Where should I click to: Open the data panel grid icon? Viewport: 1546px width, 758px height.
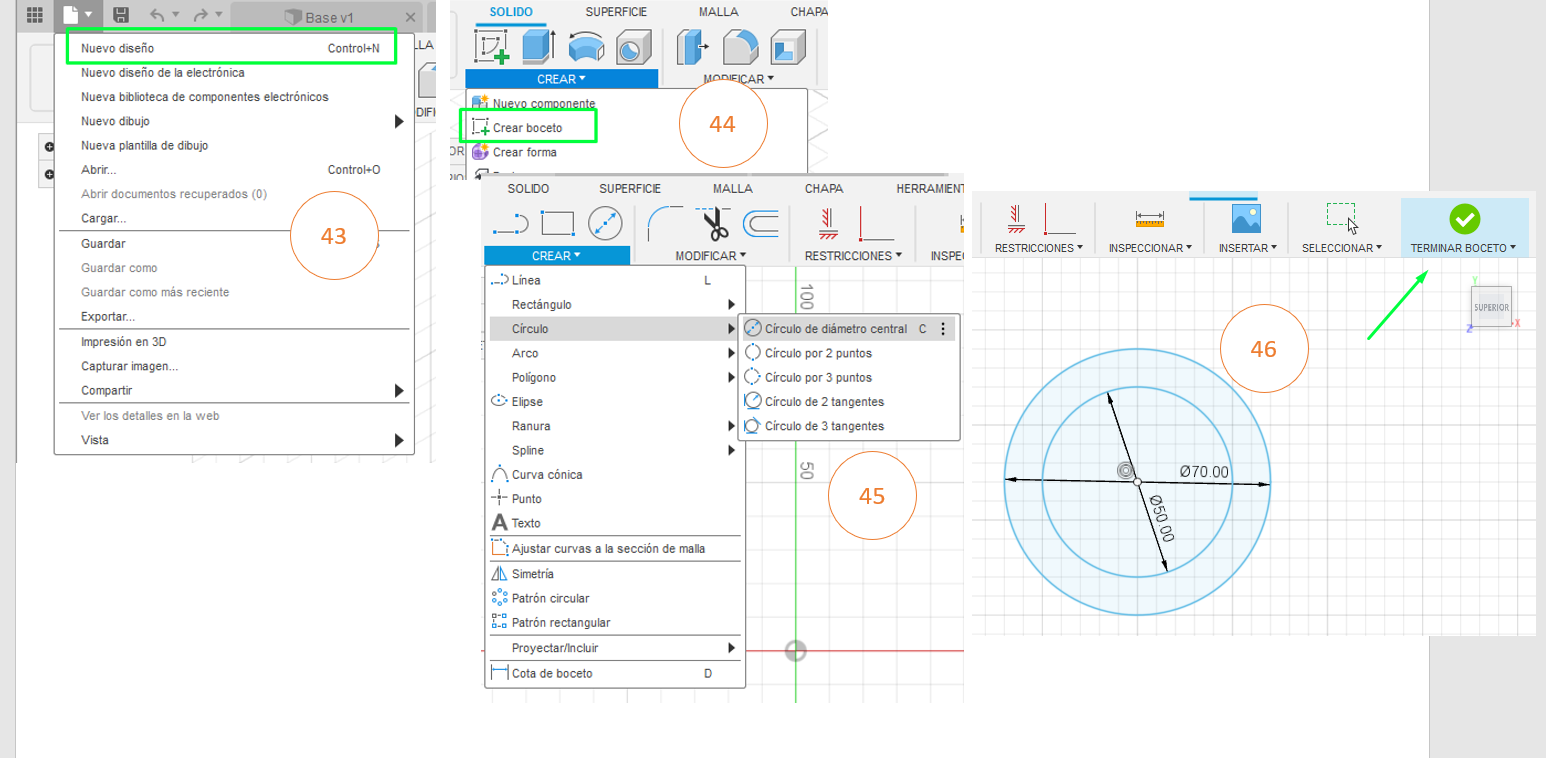(34, 15)
